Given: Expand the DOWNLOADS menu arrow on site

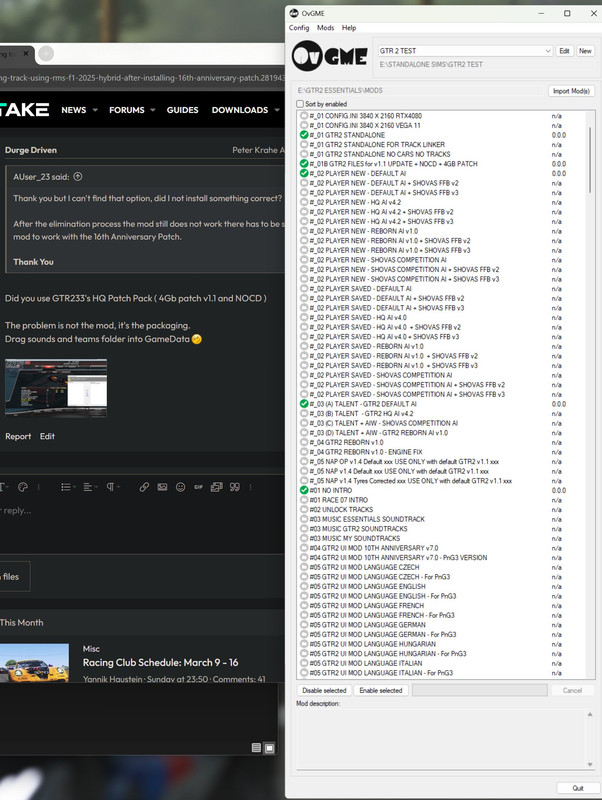Looking at the screenshot, I should [x=277, y=110].
